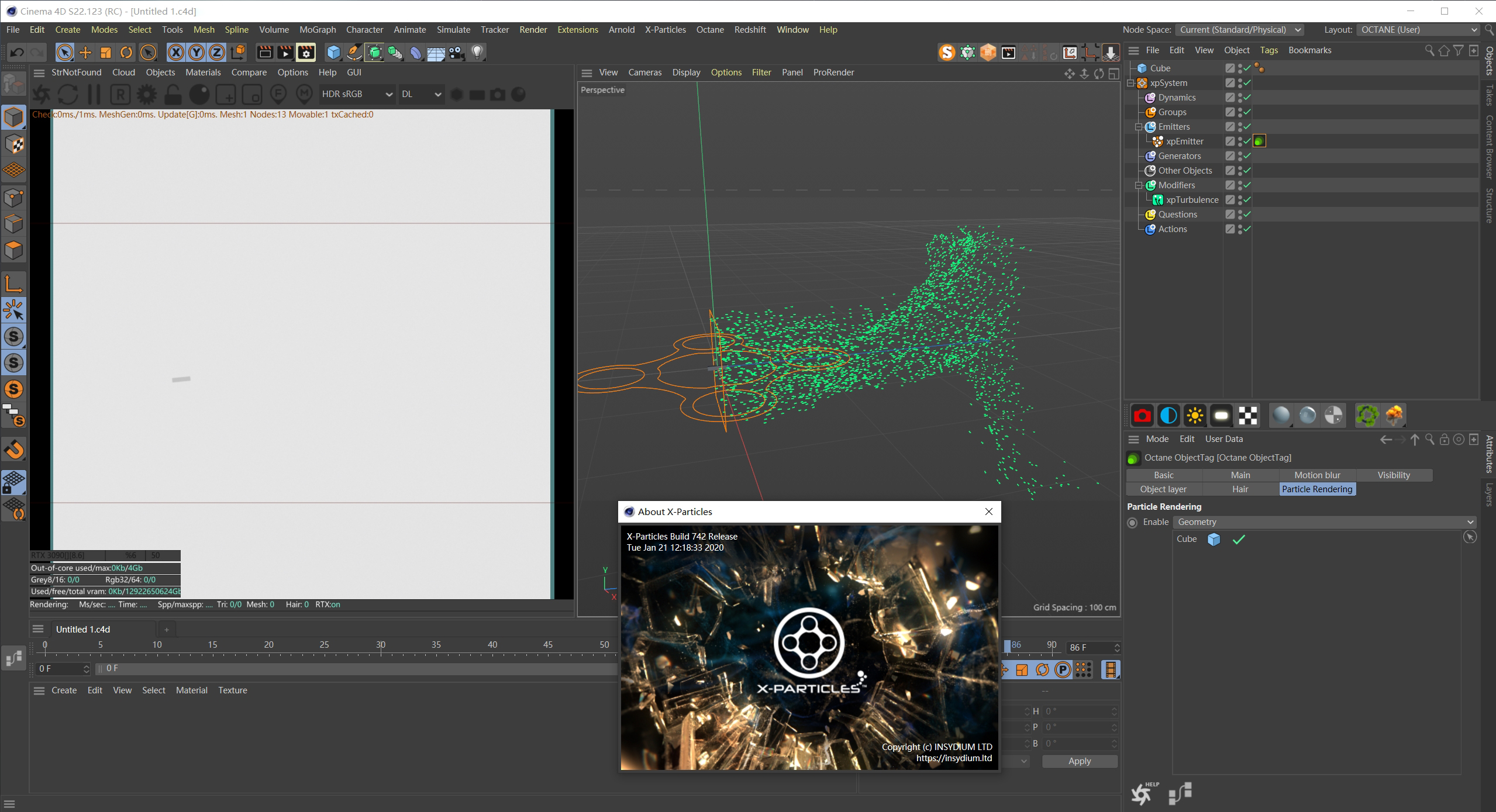
Task: Close the About X-Particles dialog
Action: click(988, 512)
